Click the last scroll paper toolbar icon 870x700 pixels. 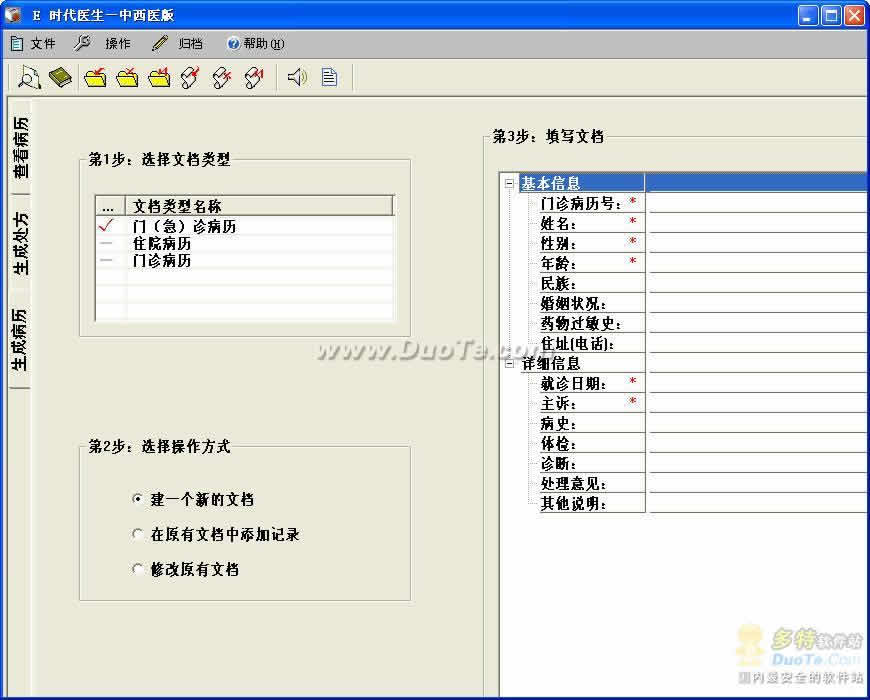(255, 77)
